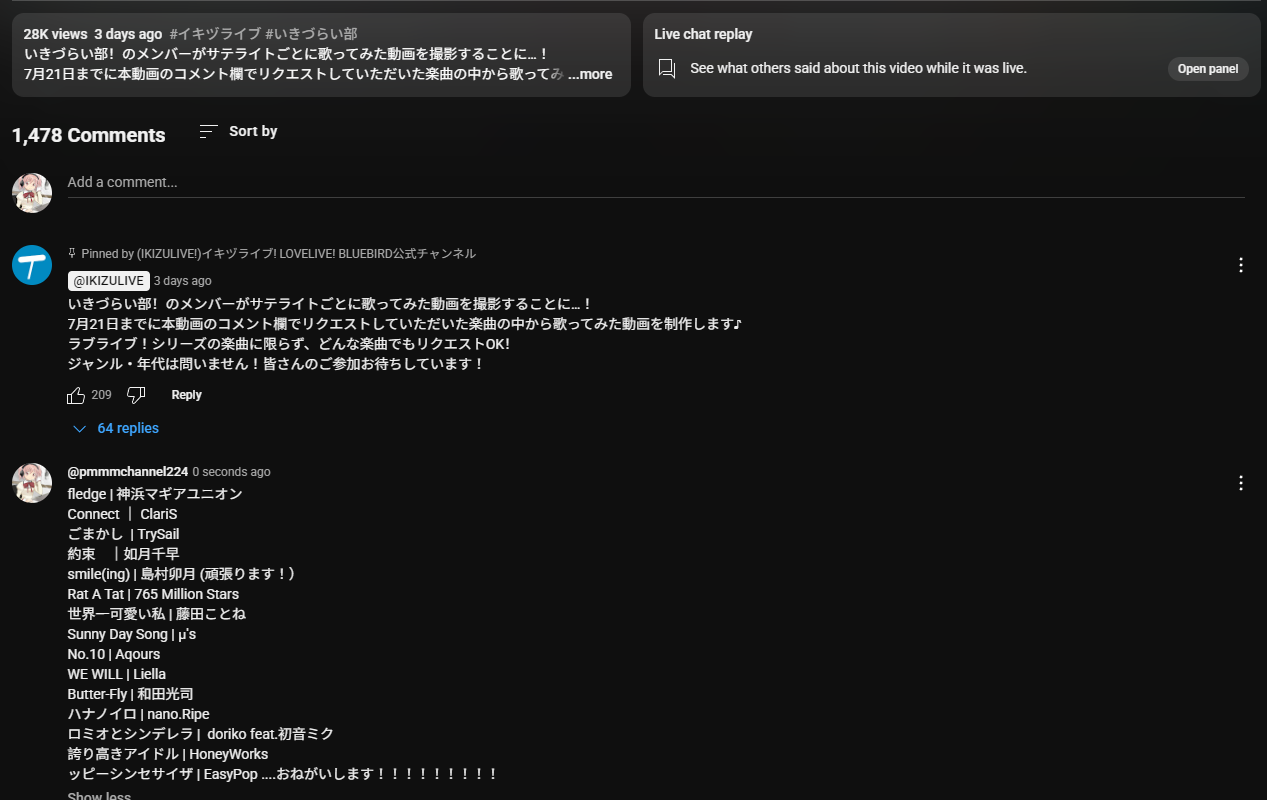The width and height of the screenshot is (1267, 800).
Task: Open the #いきづらい部 hashtag link
Action: coord(311,34)
